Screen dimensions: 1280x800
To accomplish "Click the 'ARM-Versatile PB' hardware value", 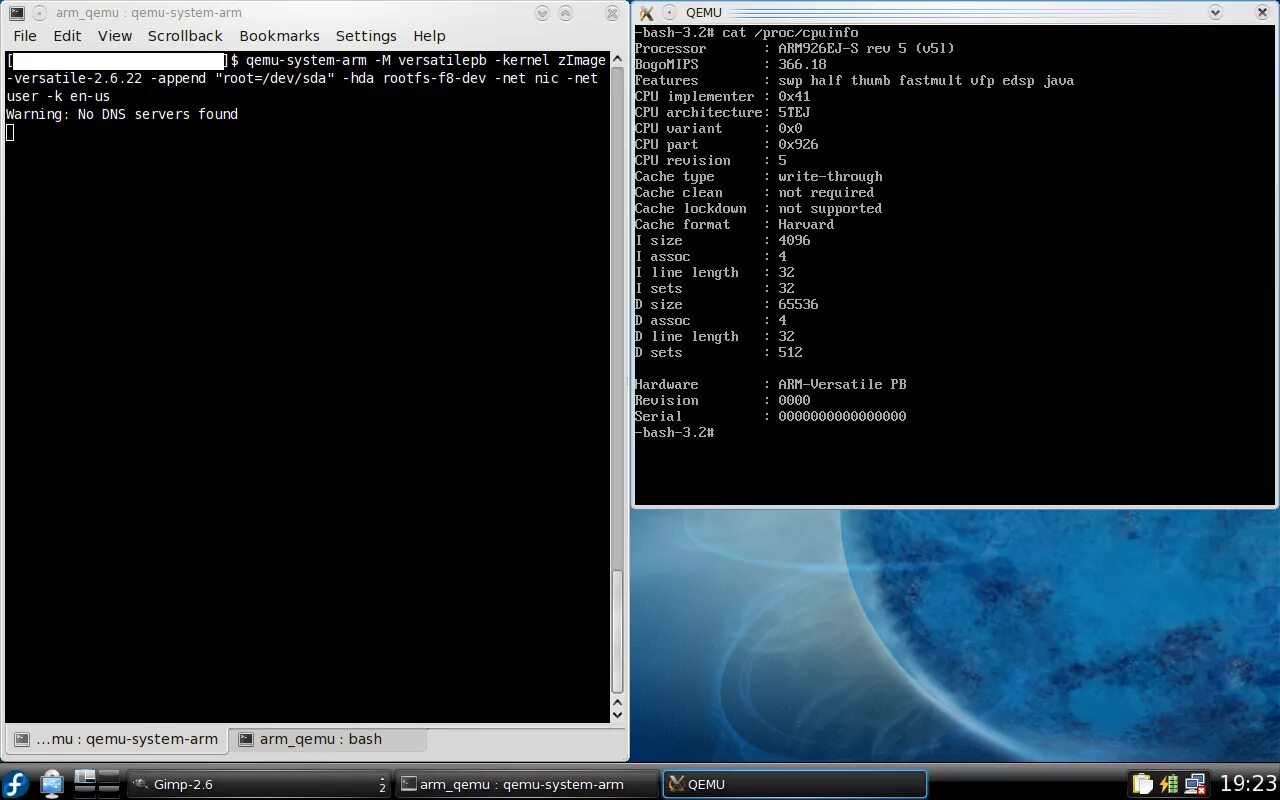I will point(842,384).
